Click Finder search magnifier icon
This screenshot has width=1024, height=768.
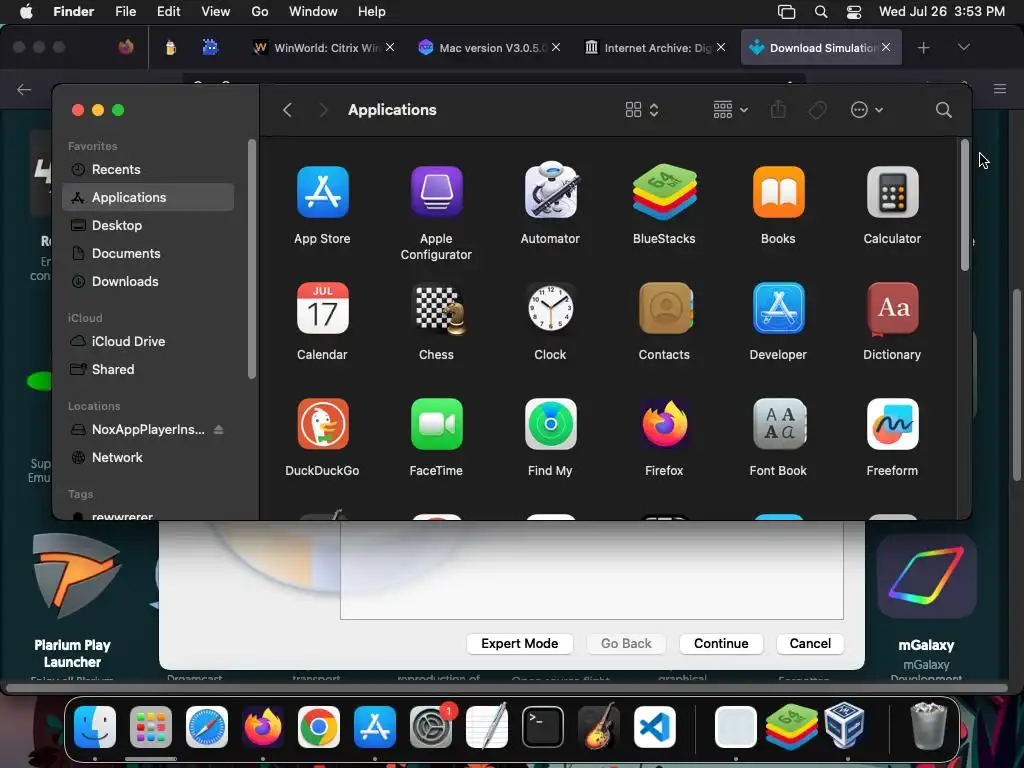click(x=943, y=110)
